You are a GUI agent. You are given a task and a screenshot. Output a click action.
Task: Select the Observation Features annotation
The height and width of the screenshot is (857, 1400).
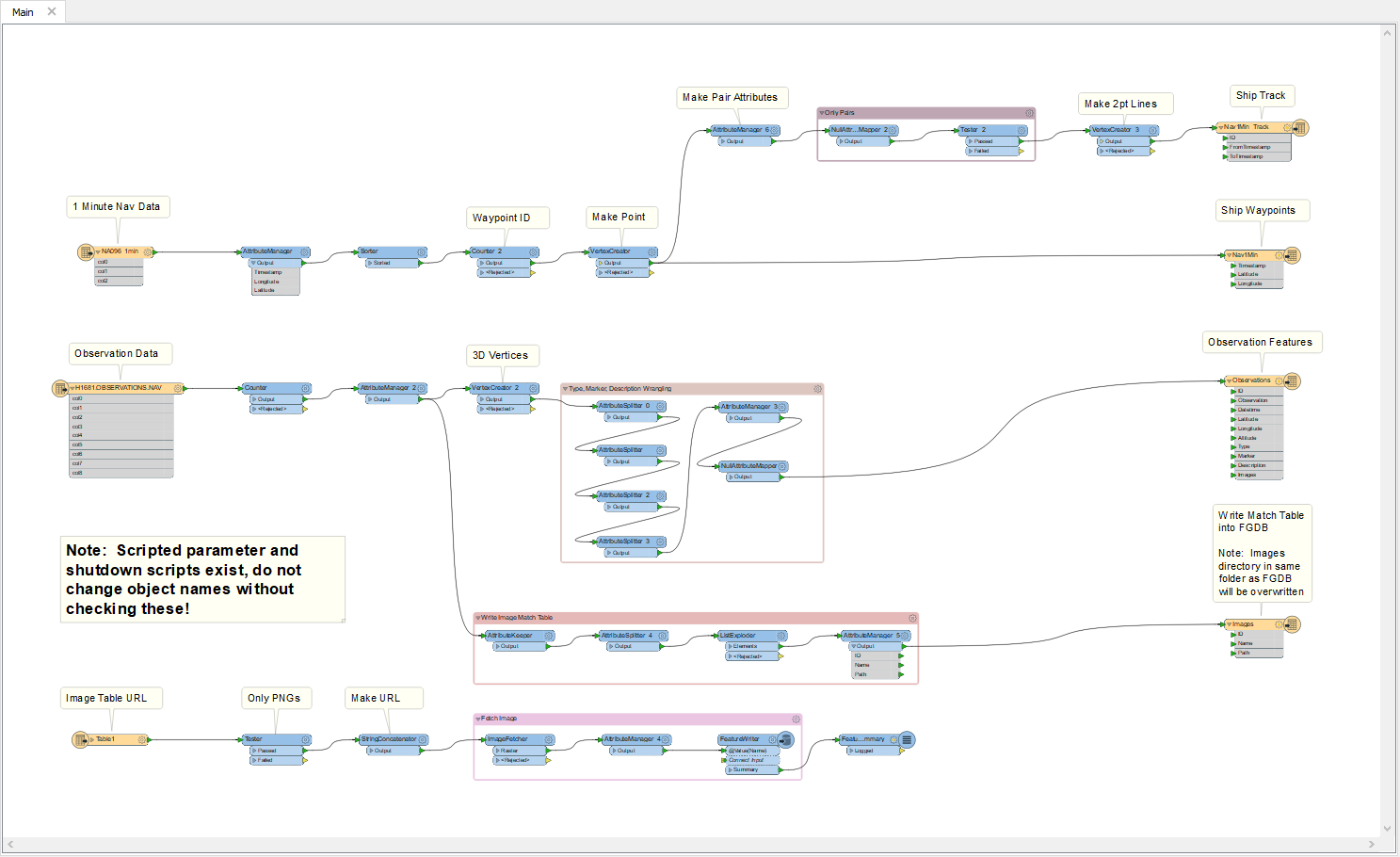(x=1262, y=342)
